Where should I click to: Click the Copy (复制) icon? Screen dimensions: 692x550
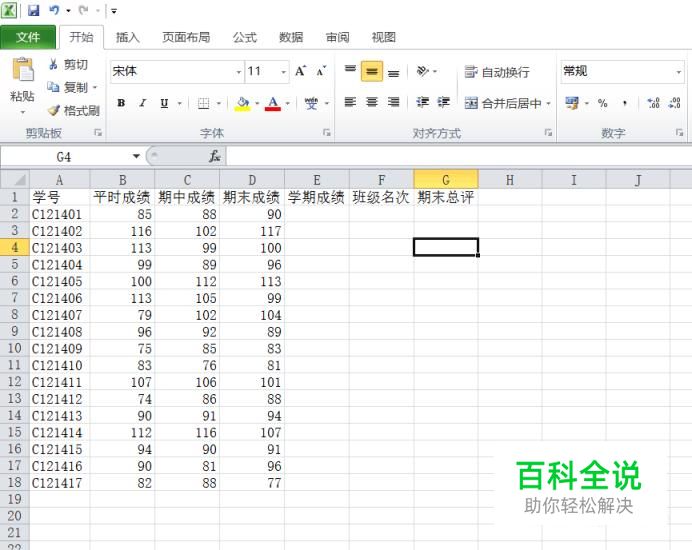click(53, 87)
